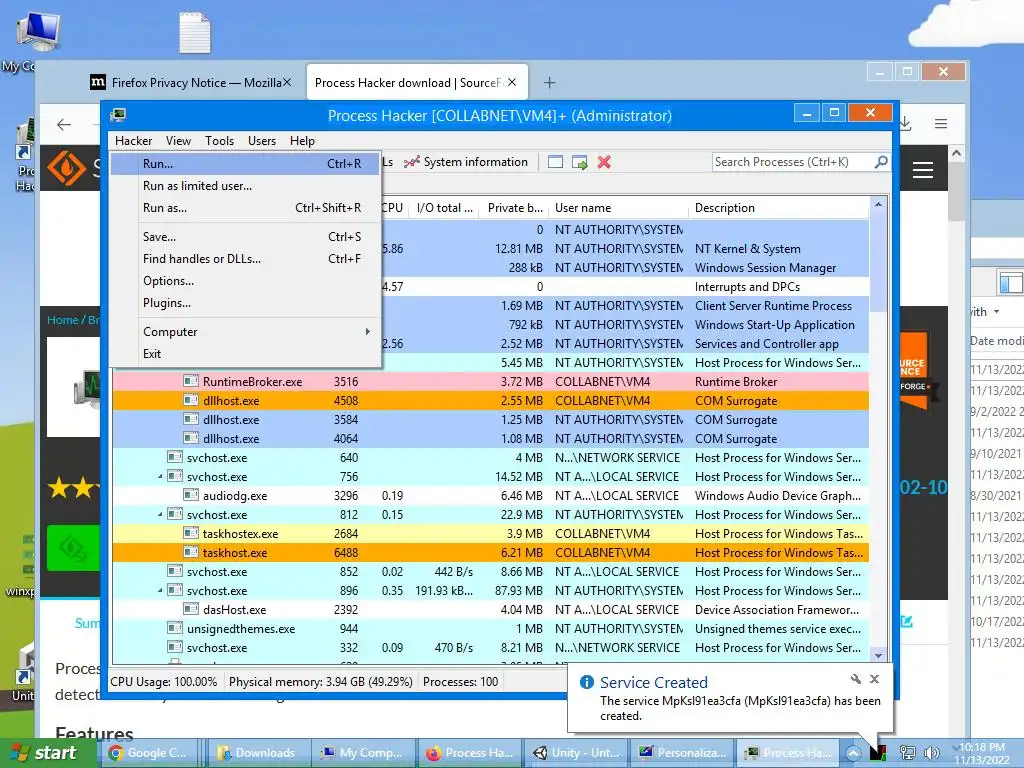Click Physical memory status bar entry

321,682
